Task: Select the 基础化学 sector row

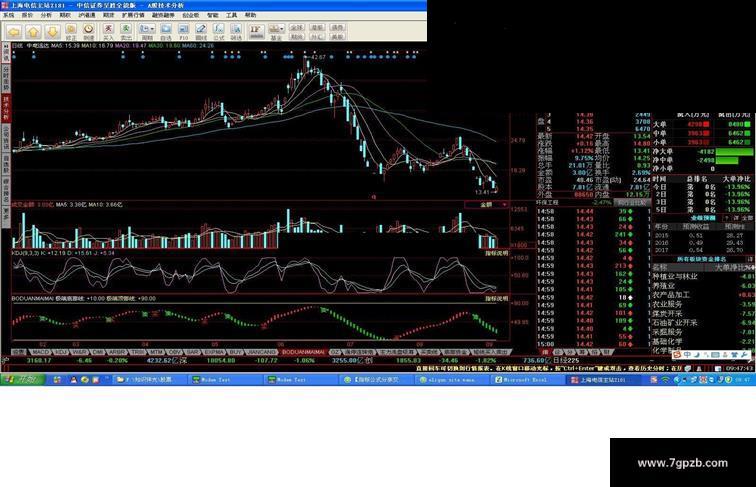Action: click(x=703, y=341)
